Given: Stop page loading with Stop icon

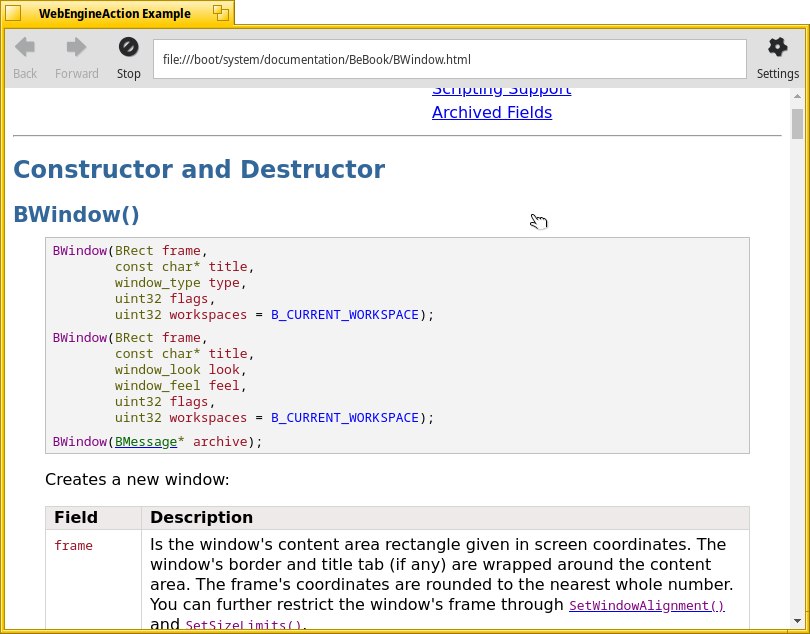Looking at the screenshot, I should click(x=128, y=48).
